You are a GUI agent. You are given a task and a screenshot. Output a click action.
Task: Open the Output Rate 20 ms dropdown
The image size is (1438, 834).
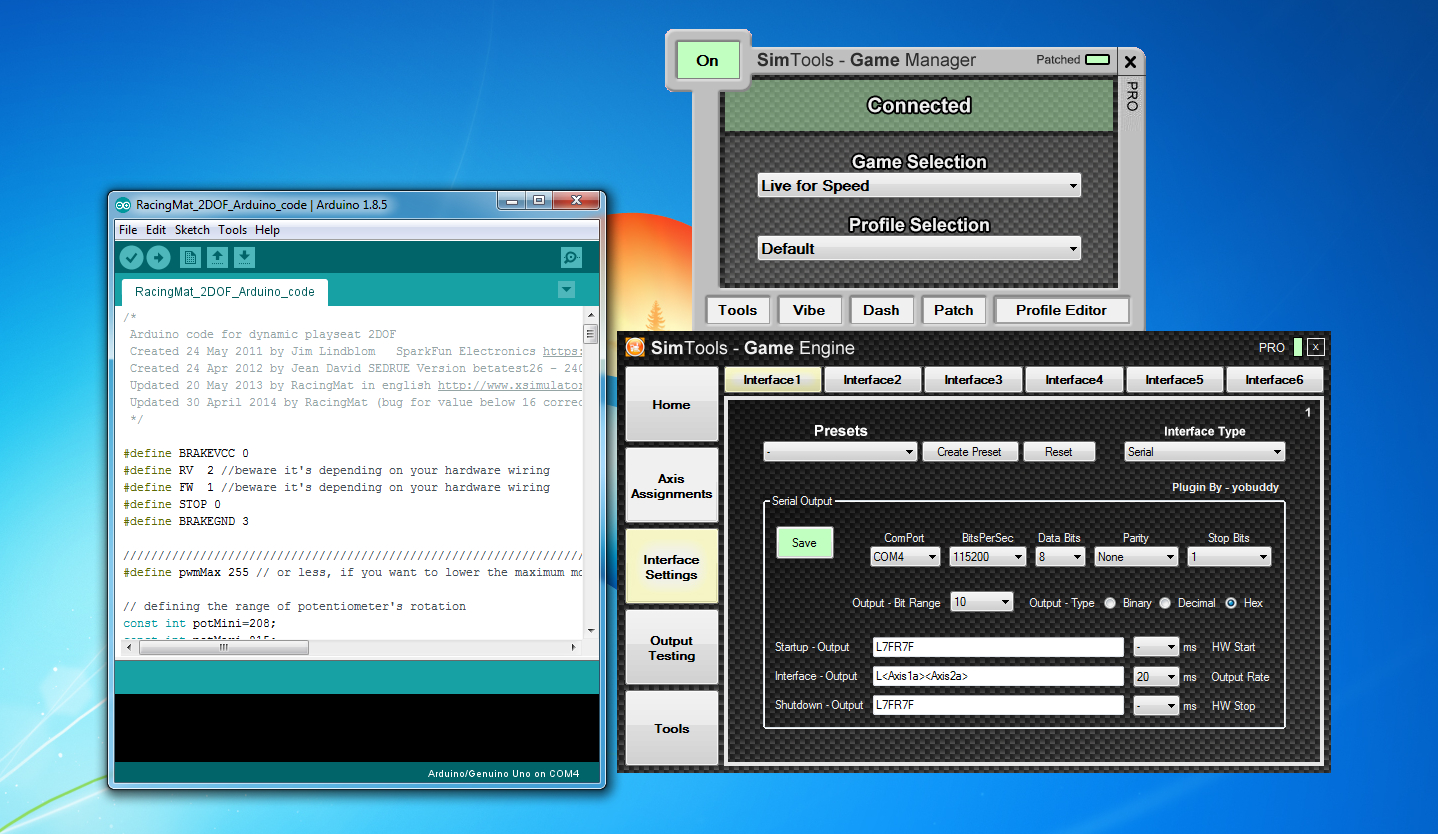(1156, 677)
